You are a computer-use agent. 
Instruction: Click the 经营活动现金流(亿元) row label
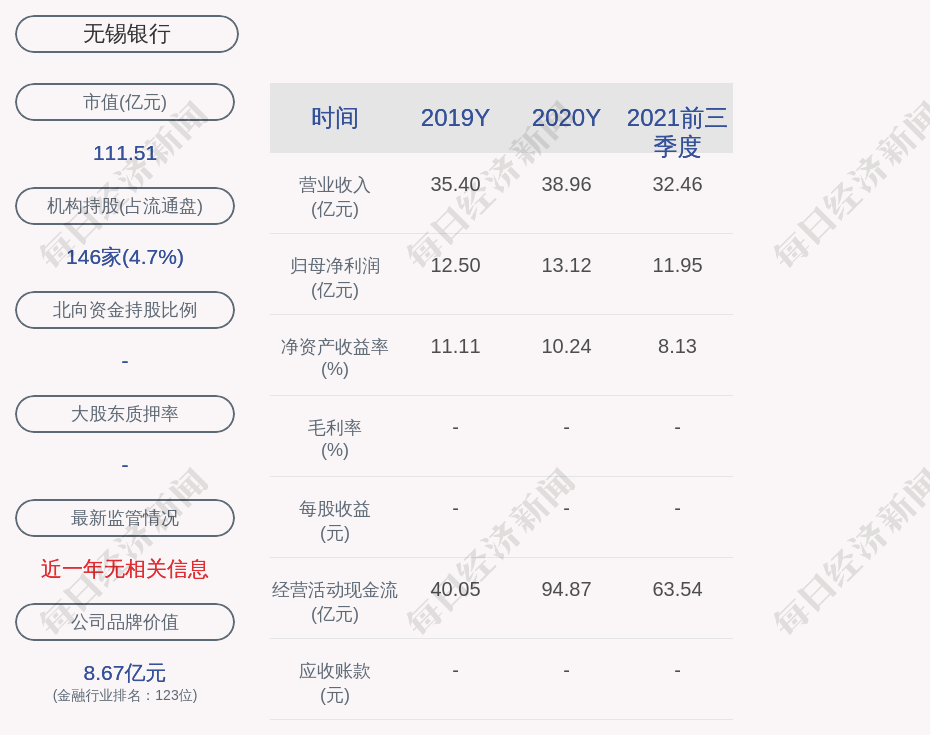(x=335, y=602)
